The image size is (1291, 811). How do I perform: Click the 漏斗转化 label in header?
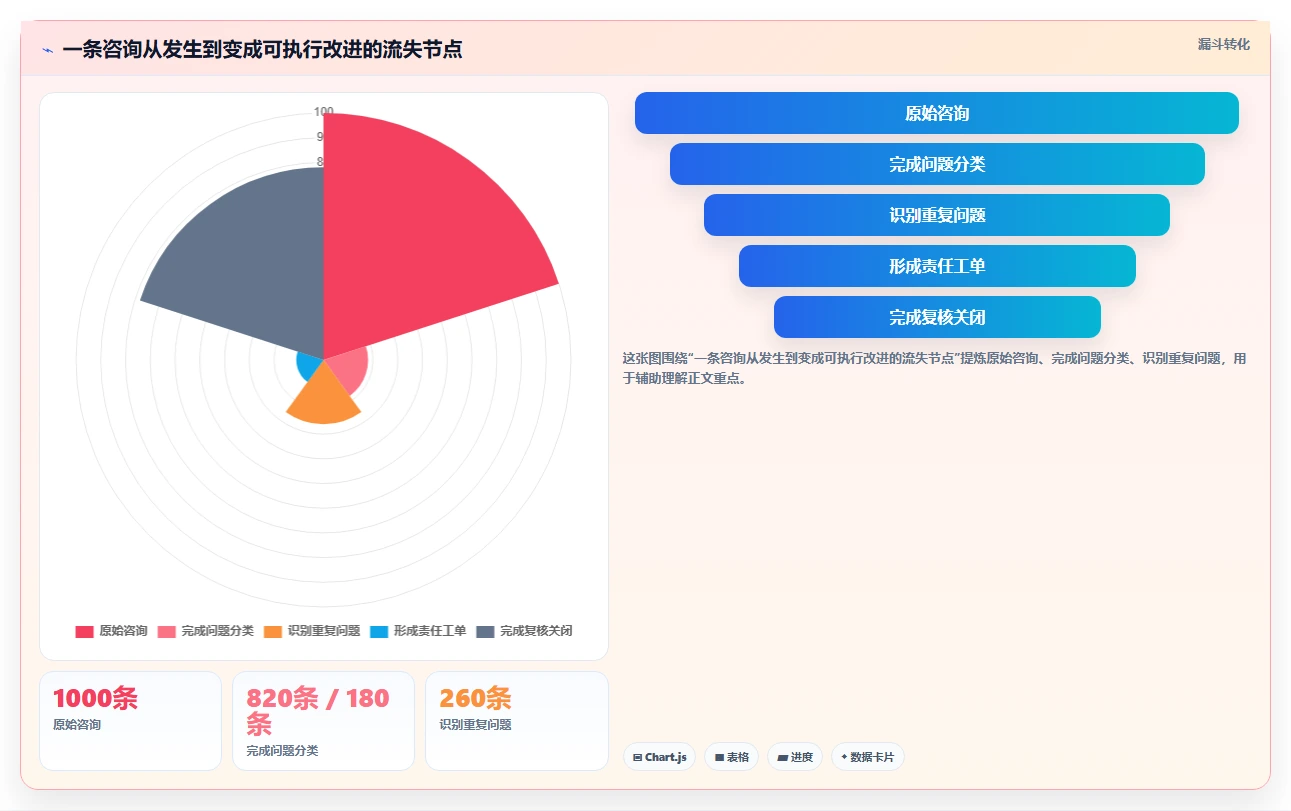pyautogui.click(x=1223, y=44)
